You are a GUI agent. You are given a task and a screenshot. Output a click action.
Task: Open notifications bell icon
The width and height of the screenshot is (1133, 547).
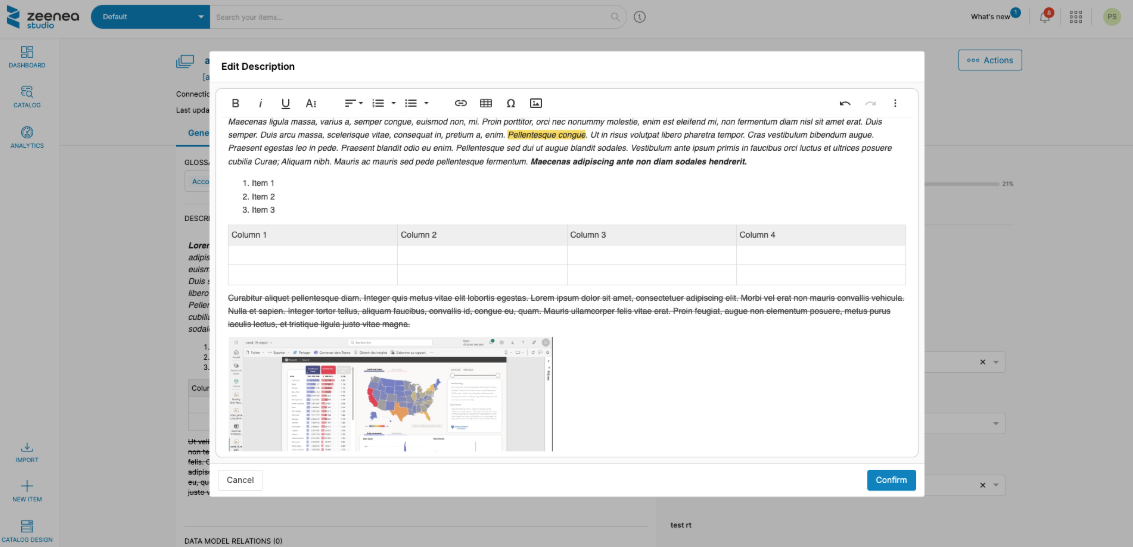pos(1045,17)
